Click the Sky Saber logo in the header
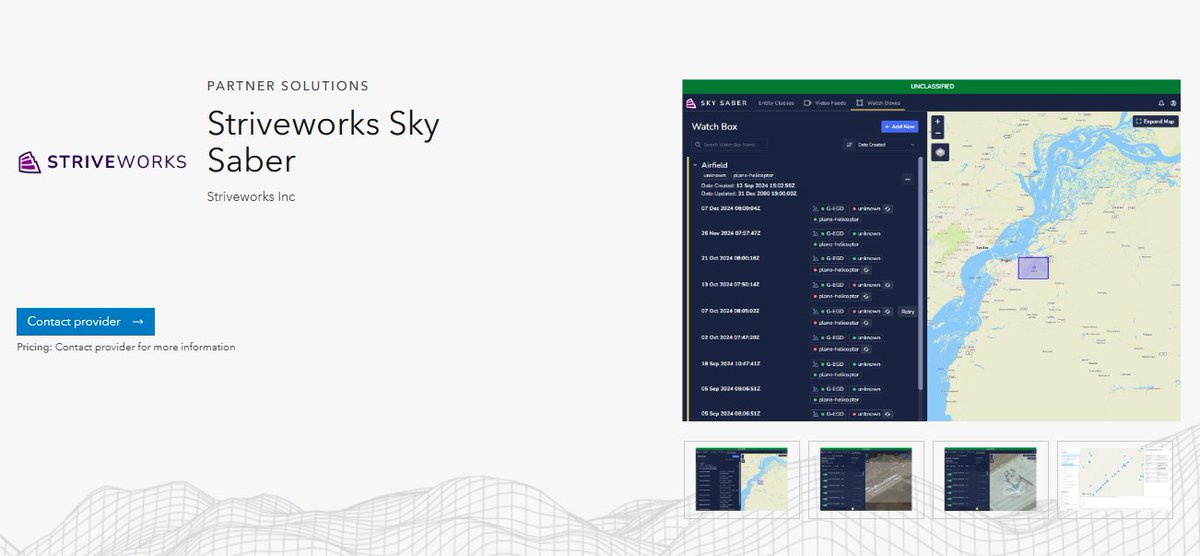 (716, 103)
